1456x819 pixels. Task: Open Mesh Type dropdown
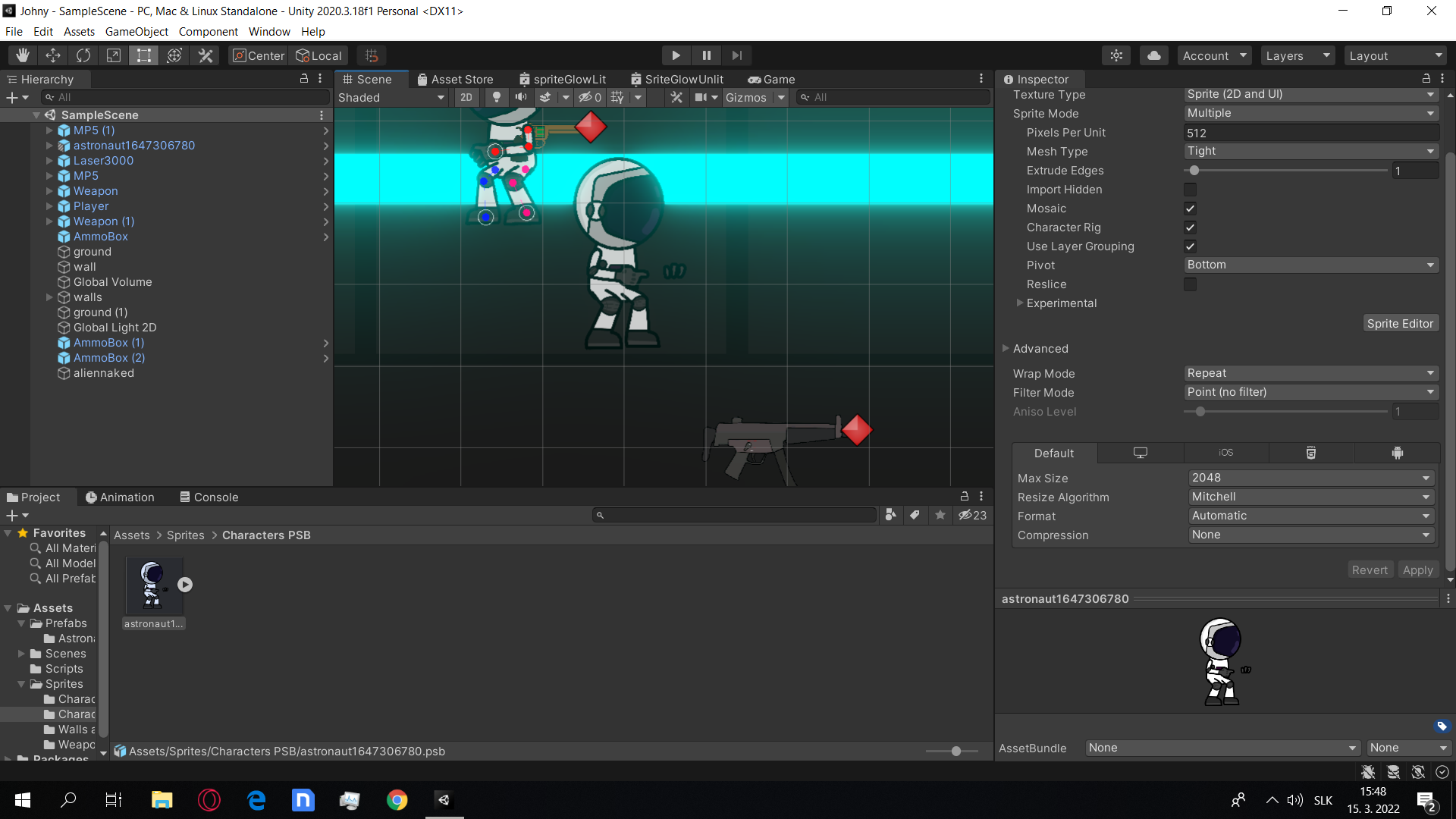[1311, 151]
